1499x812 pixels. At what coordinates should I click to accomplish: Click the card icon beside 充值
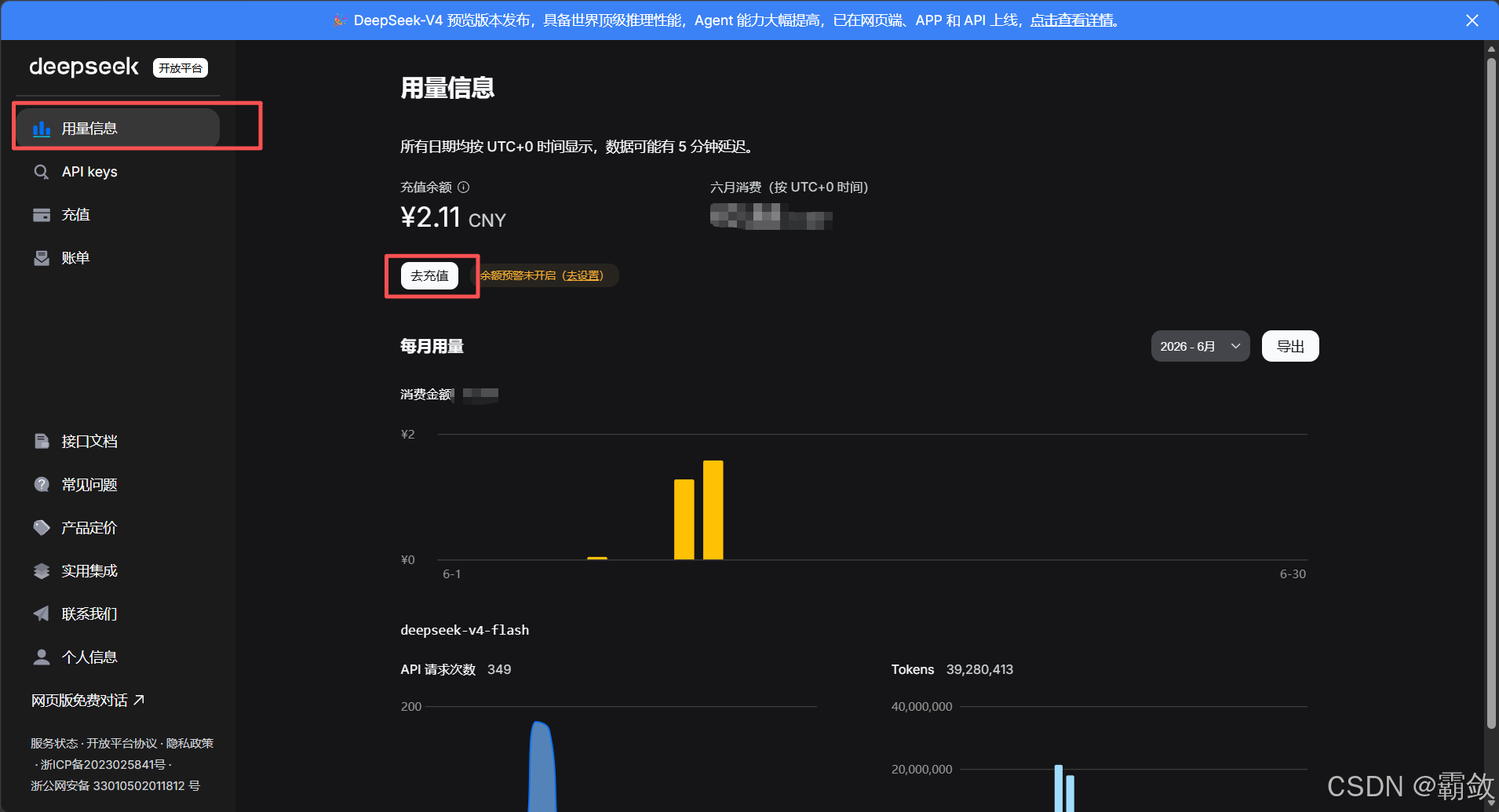(42, 215)
